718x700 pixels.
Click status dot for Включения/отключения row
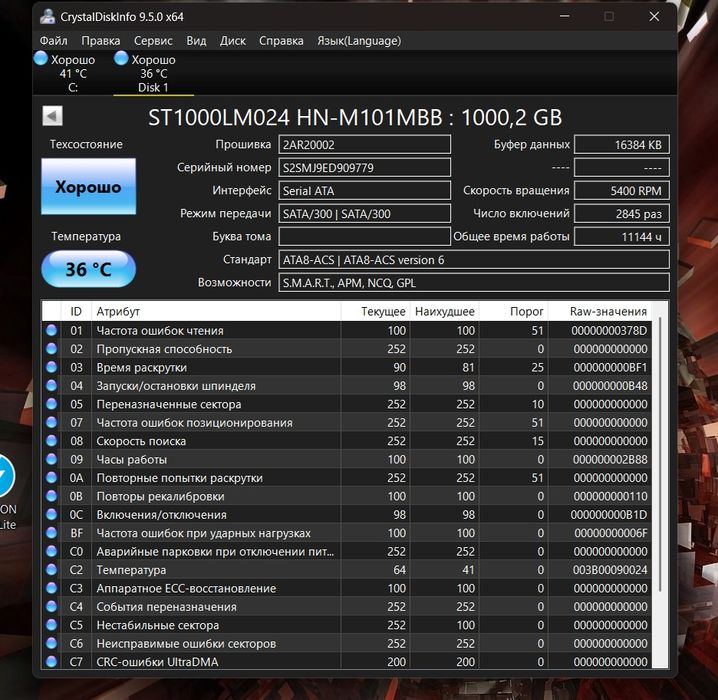51,514
